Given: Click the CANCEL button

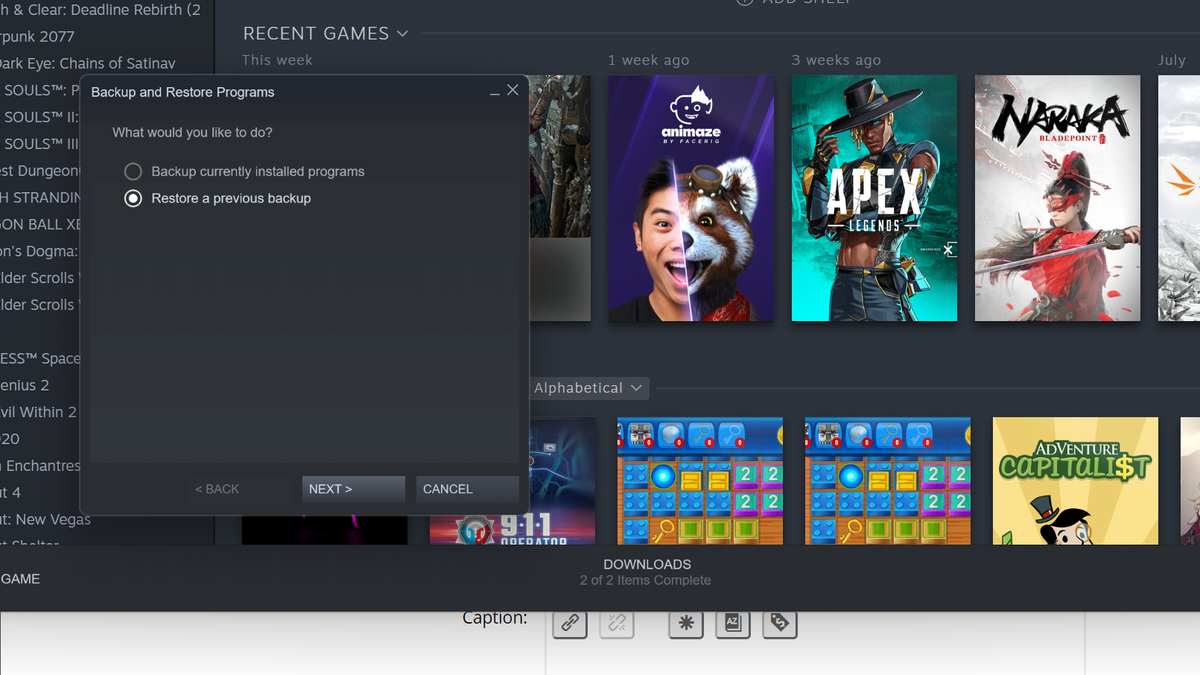Looking at the screenshot, I should 467,489.
